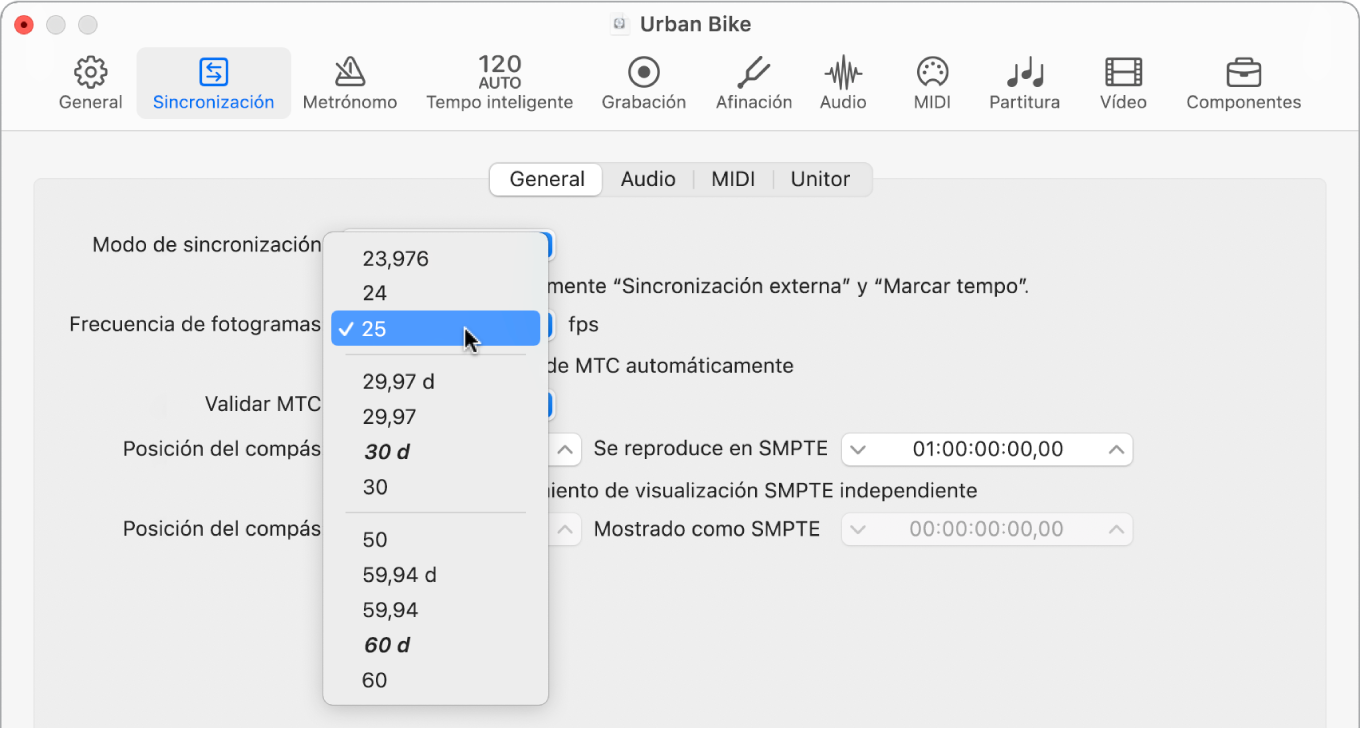Decrease Se reproduce en SMPTE value
This screenshot has width=1362, height=729.
click(x=858, y=450)
